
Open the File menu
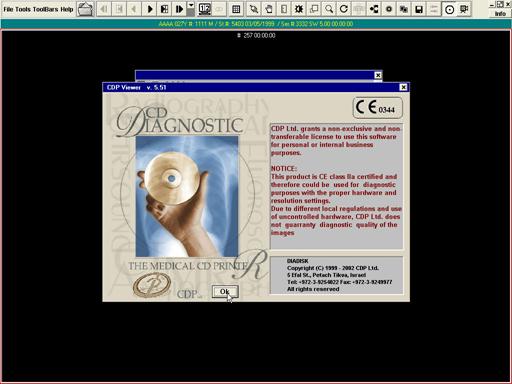coord(8,9)
